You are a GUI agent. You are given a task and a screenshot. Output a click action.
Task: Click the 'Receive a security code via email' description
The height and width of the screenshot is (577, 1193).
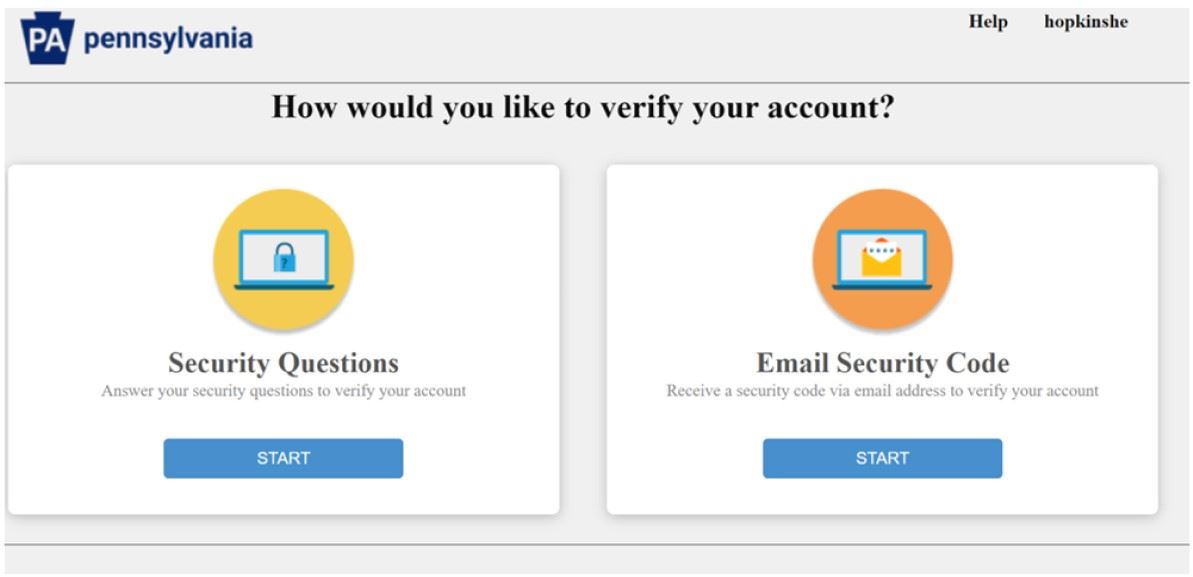[x=882, y=391]
